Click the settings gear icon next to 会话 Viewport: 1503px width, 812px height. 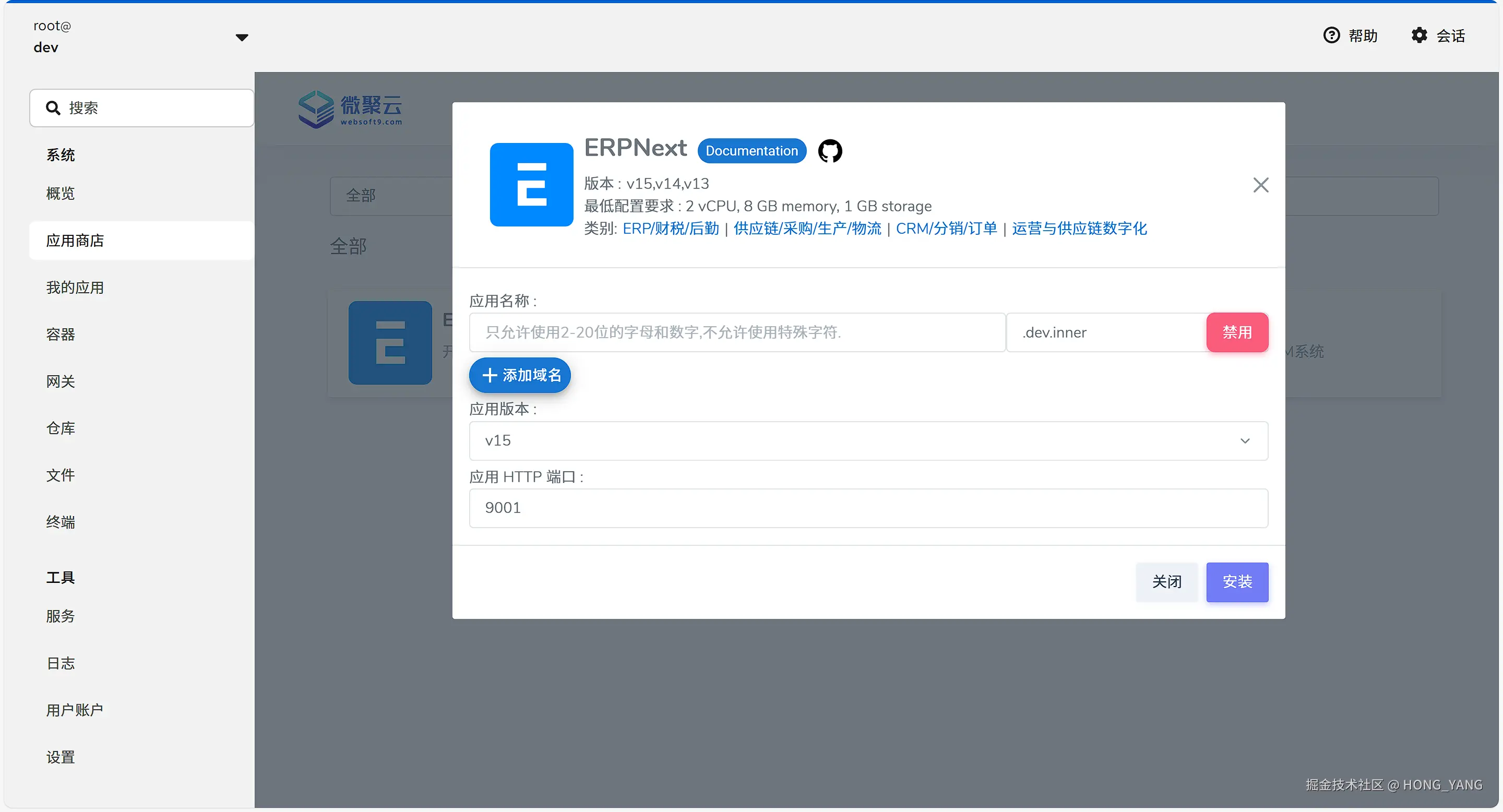(x=1419, y=35)
